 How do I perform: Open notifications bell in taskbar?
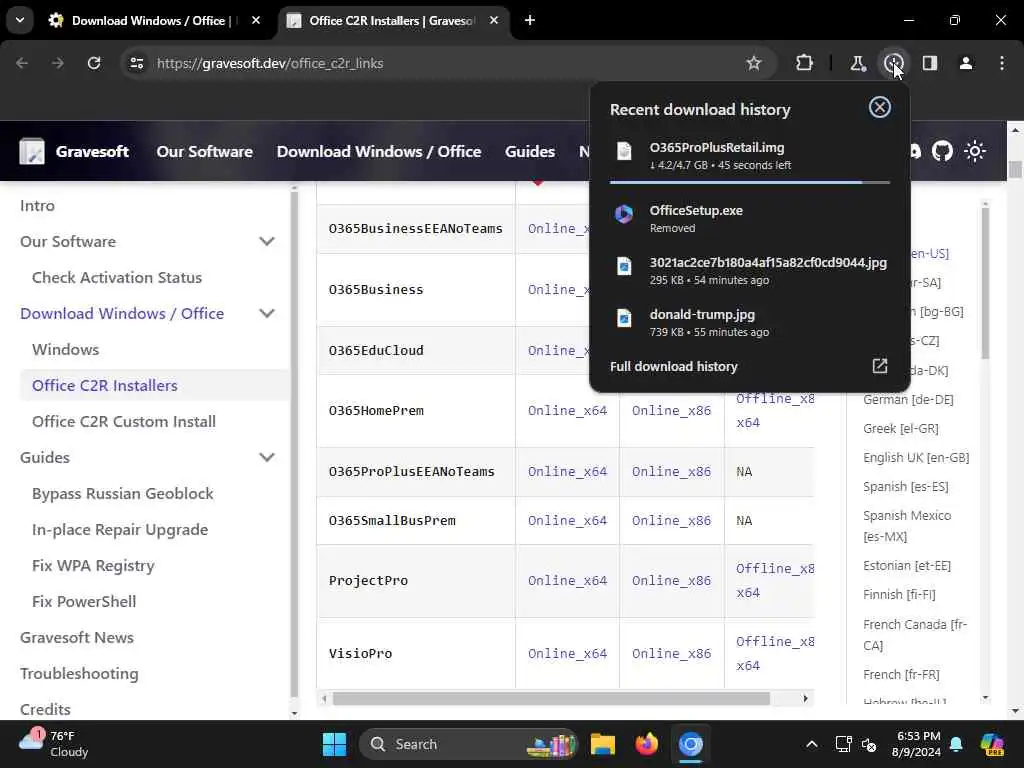[x=956, y=744]
